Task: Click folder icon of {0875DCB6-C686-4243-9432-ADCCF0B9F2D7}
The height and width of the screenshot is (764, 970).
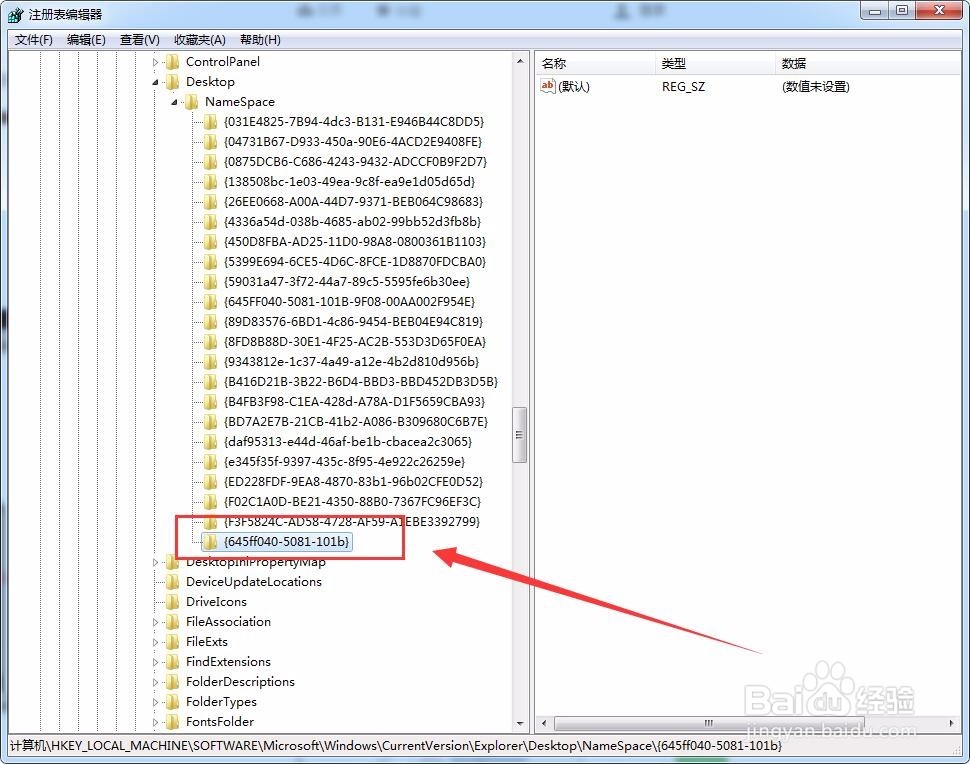Action: 211,161
